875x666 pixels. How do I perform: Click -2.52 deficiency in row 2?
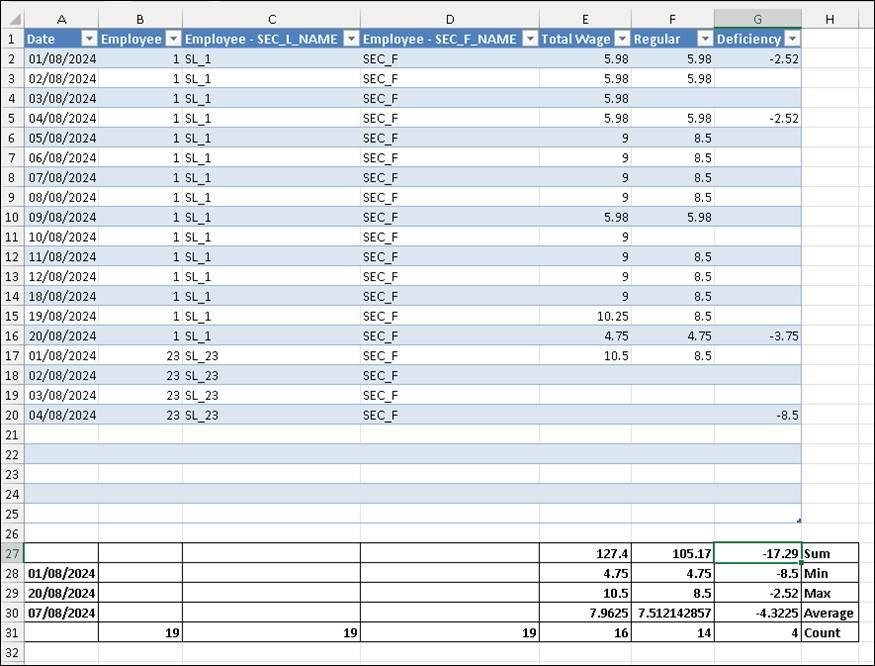click(758, 59)
